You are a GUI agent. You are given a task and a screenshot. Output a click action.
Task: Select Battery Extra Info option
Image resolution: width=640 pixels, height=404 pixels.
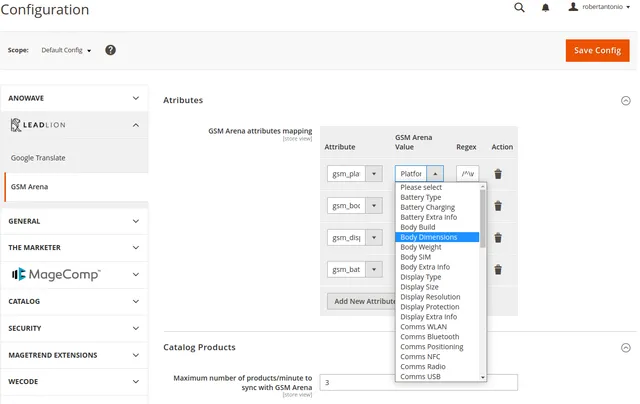click(x=437, y=217)
